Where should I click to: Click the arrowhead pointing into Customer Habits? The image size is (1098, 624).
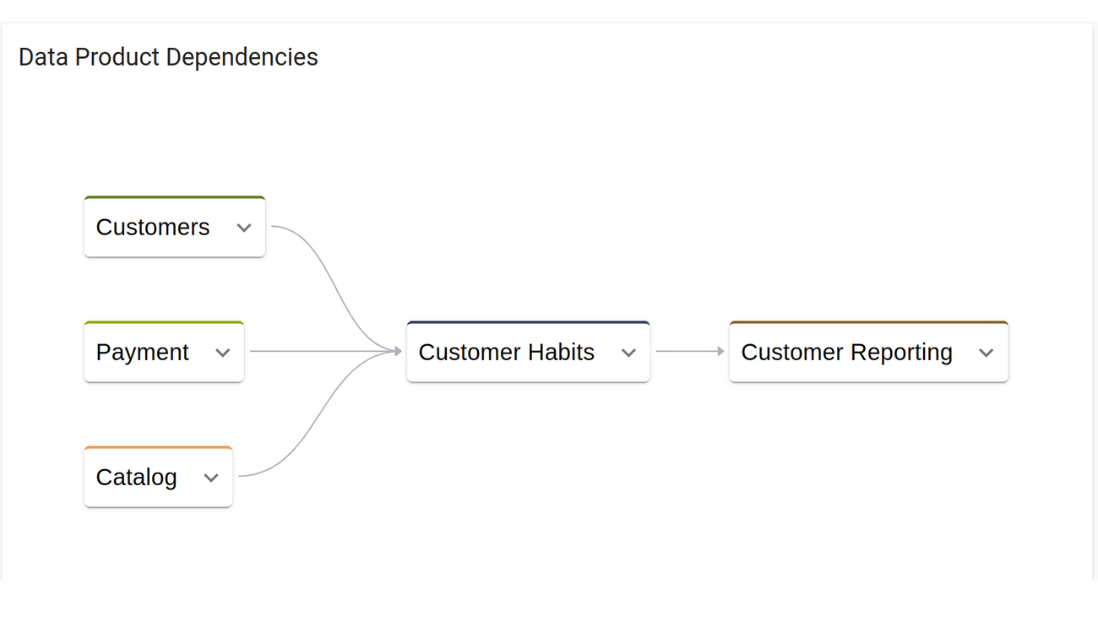[398, 351]
